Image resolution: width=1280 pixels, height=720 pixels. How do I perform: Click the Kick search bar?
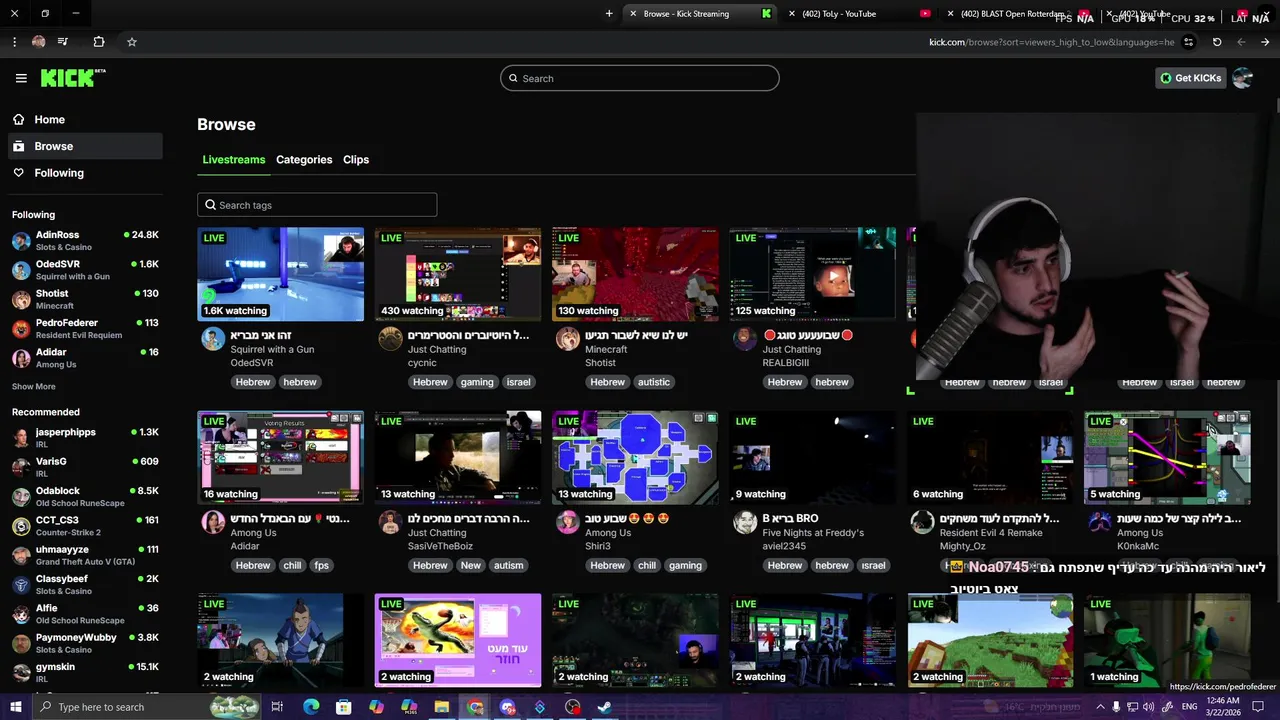click(640, 78)
